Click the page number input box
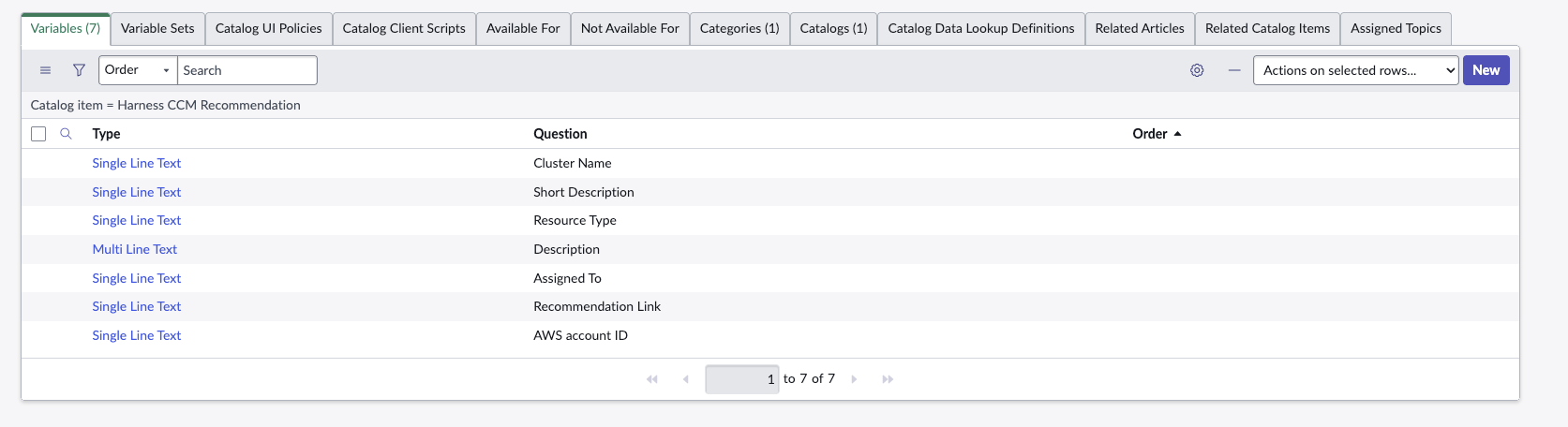This screenshot has height=427, width=1568. click(741, 379)
